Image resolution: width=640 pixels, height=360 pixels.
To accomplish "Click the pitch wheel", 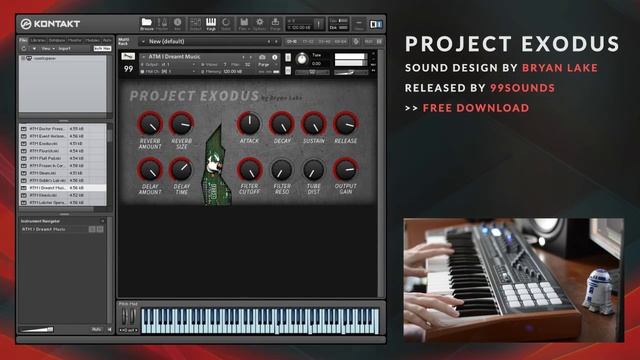I will click(x=124, y=317).
